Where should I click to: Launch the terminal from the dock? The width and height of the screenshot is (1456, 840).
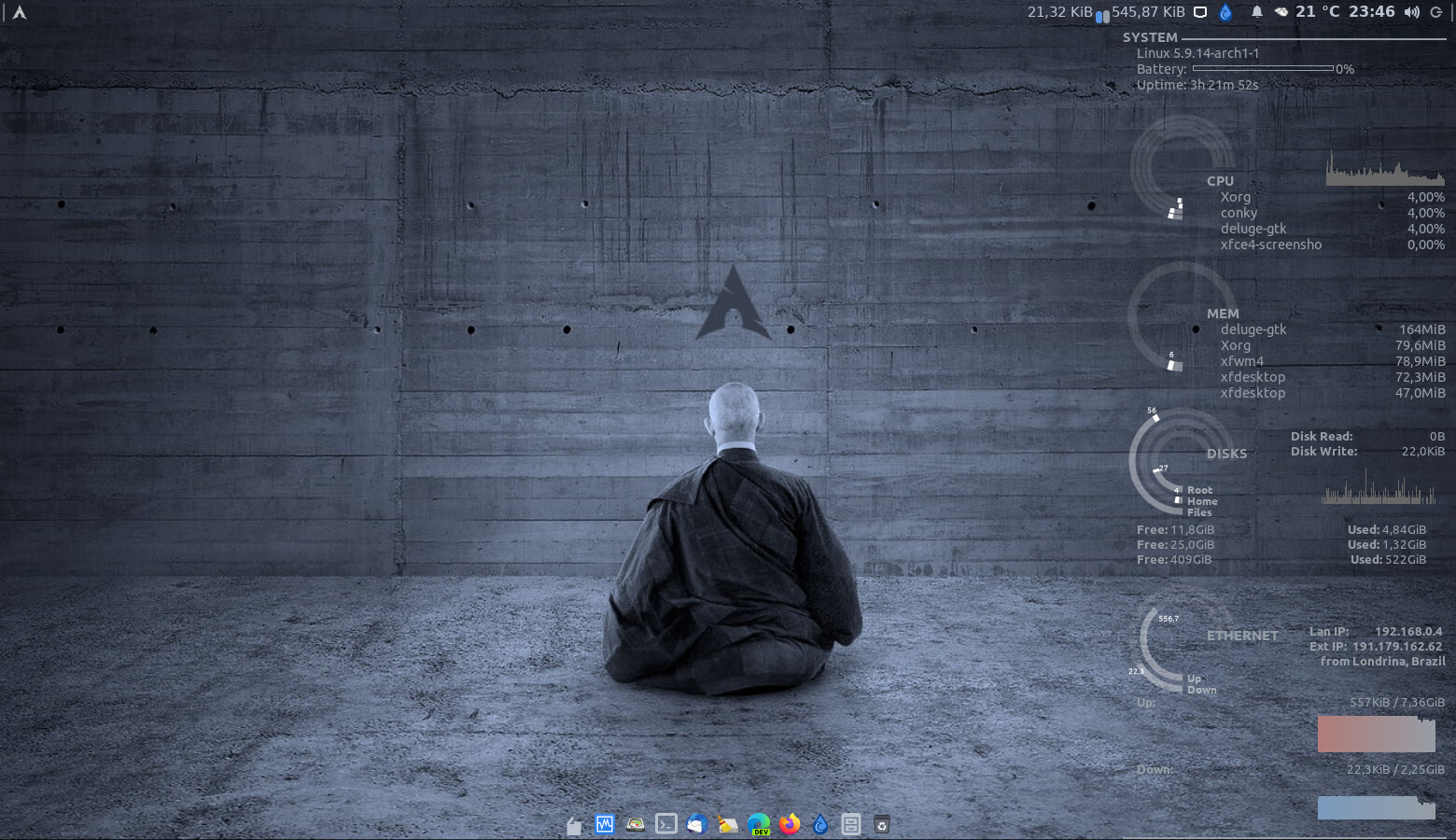click(666, 824)
